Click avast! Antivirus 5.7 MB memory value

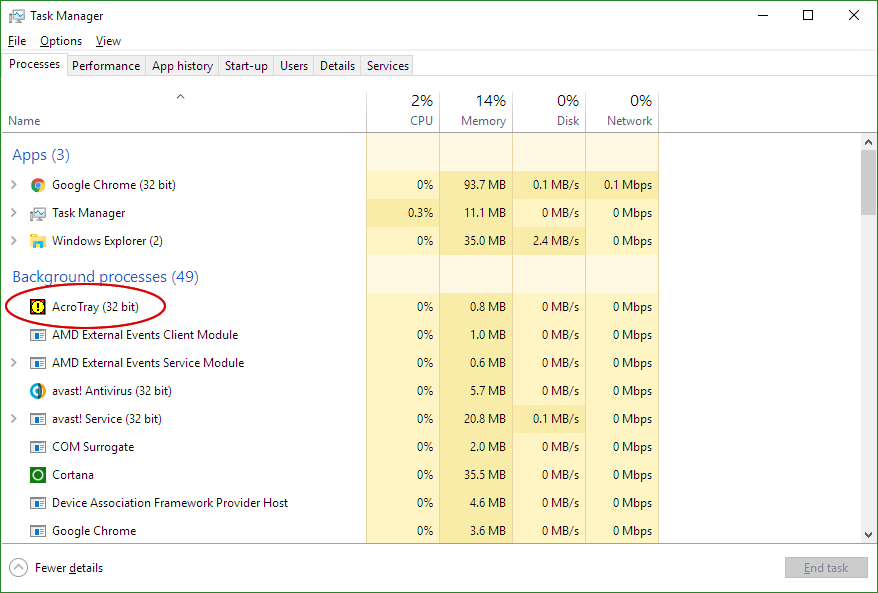(488, 391)
